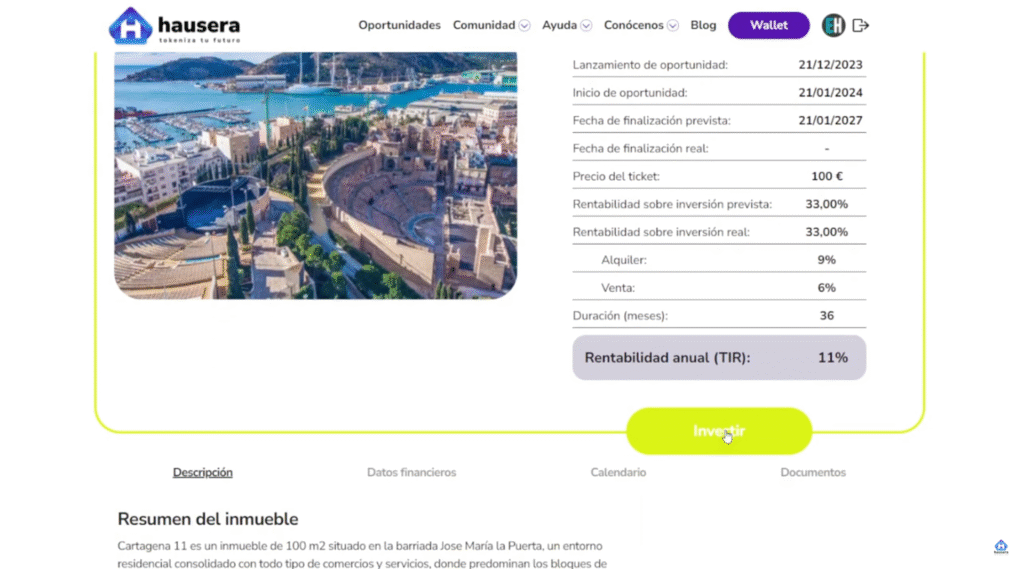This screenshot has height=569, width=1024.
Task: Open the Calendario tab
Action: (618, 472)
